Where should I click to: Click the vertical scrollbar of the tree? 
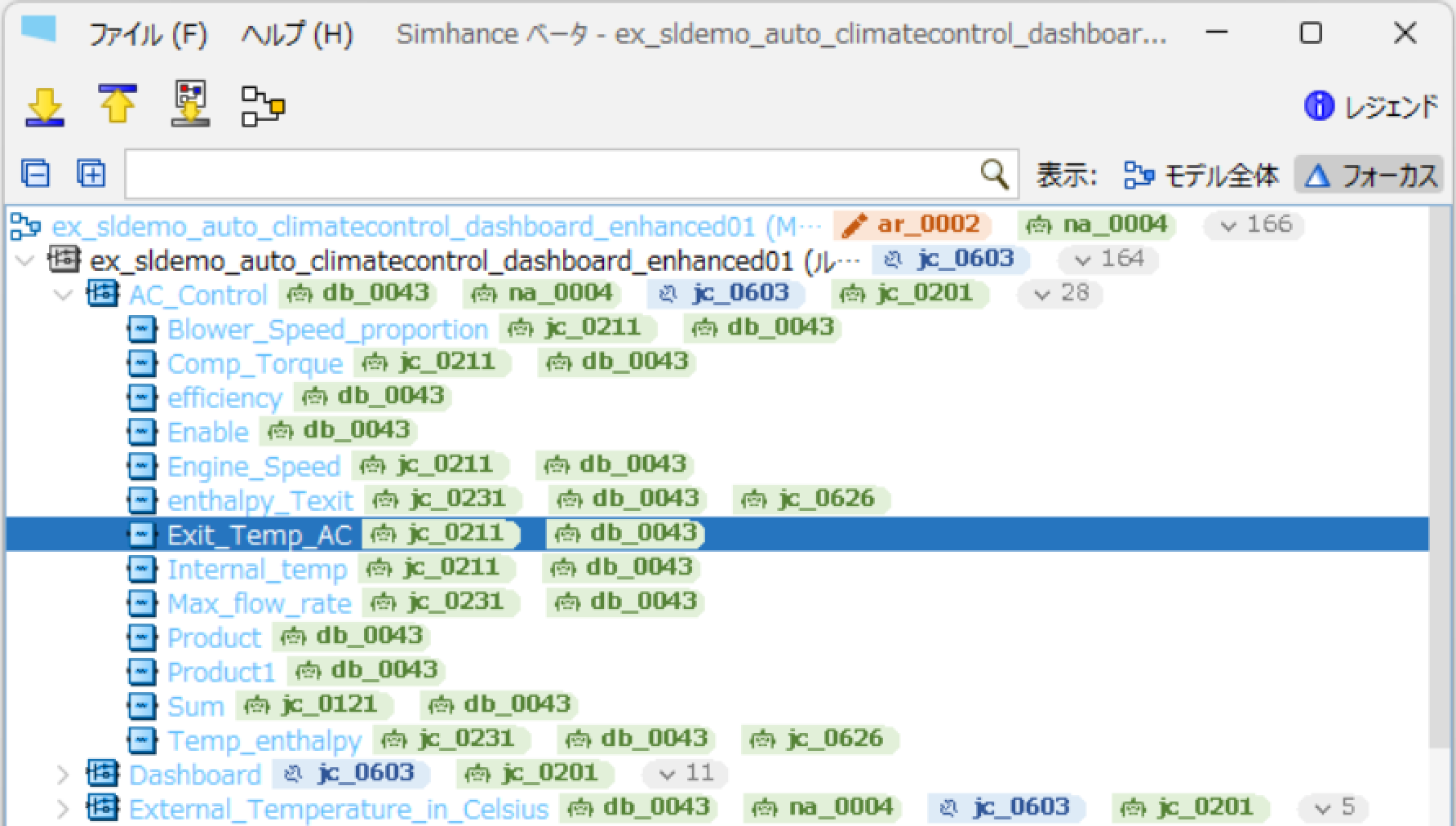1440,477
